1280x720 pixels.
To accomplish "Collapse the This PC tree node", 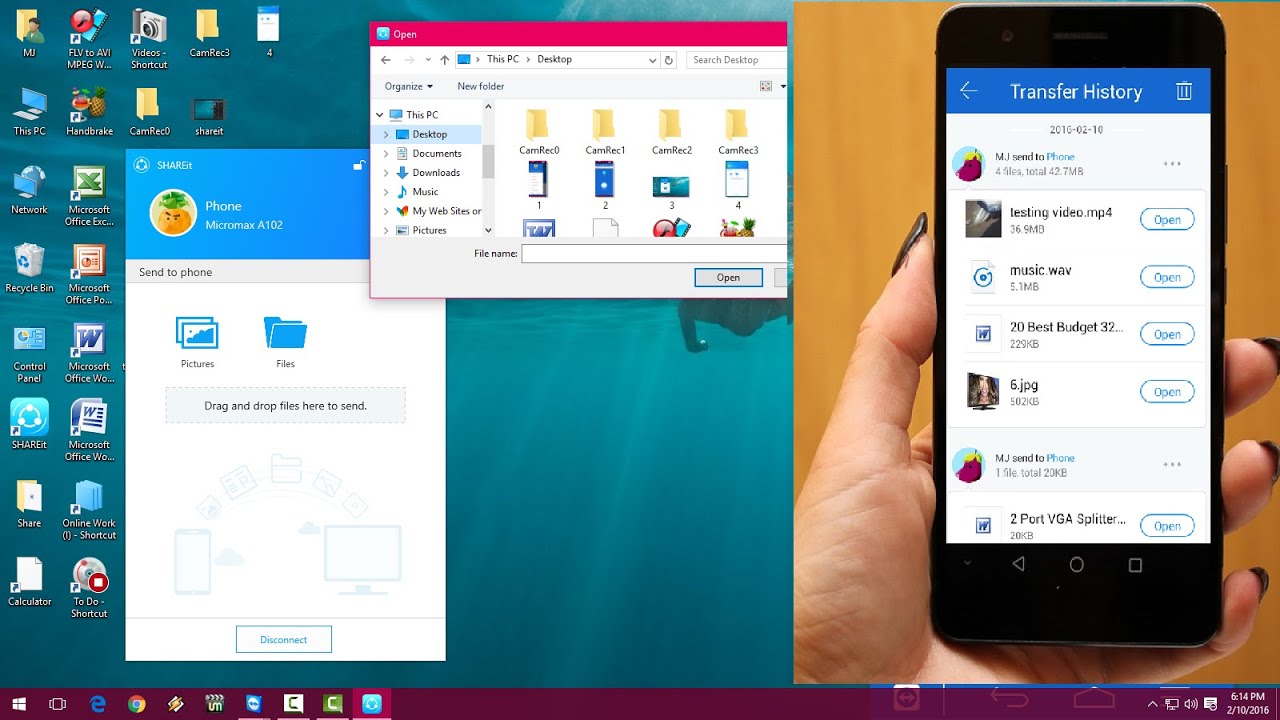I will coord(380,115).
